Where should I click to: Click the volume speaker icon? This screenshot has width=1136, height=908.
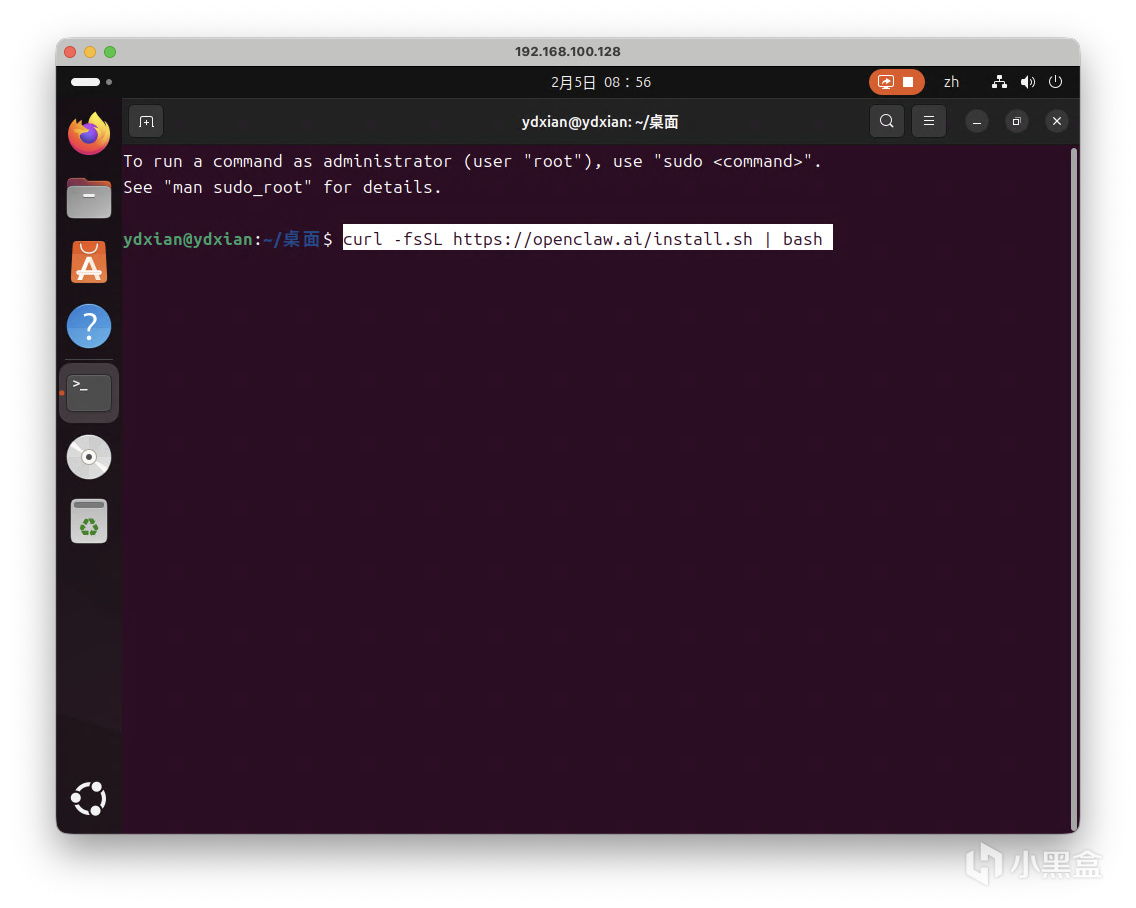point(1027,82)
